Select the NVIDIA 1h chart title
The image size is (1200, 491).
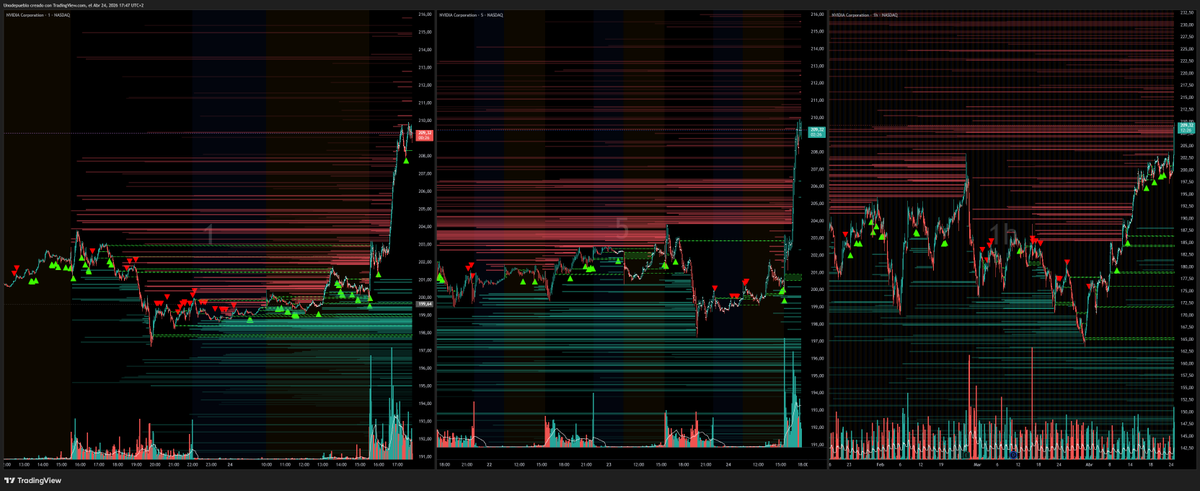click(x=863, y=17)
